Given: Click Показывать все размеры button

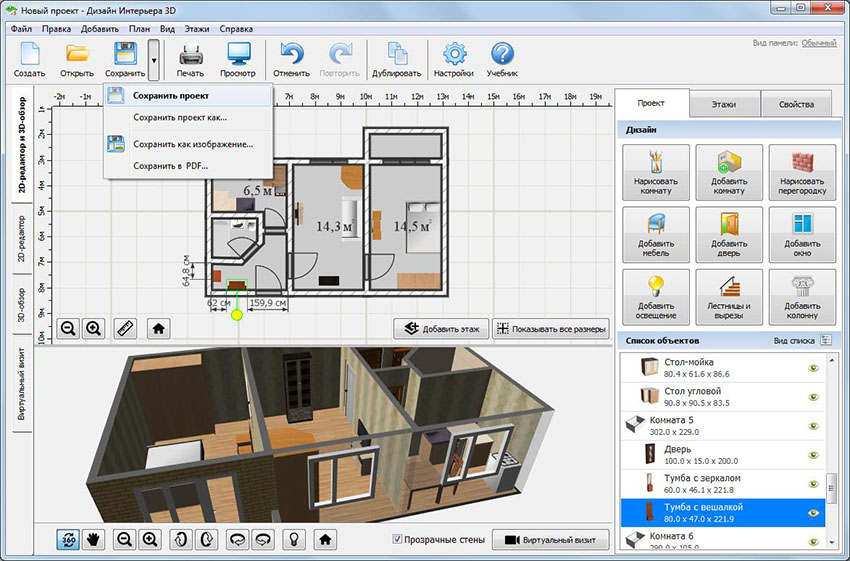Looking at the screenshot, I should pos(551,328).
